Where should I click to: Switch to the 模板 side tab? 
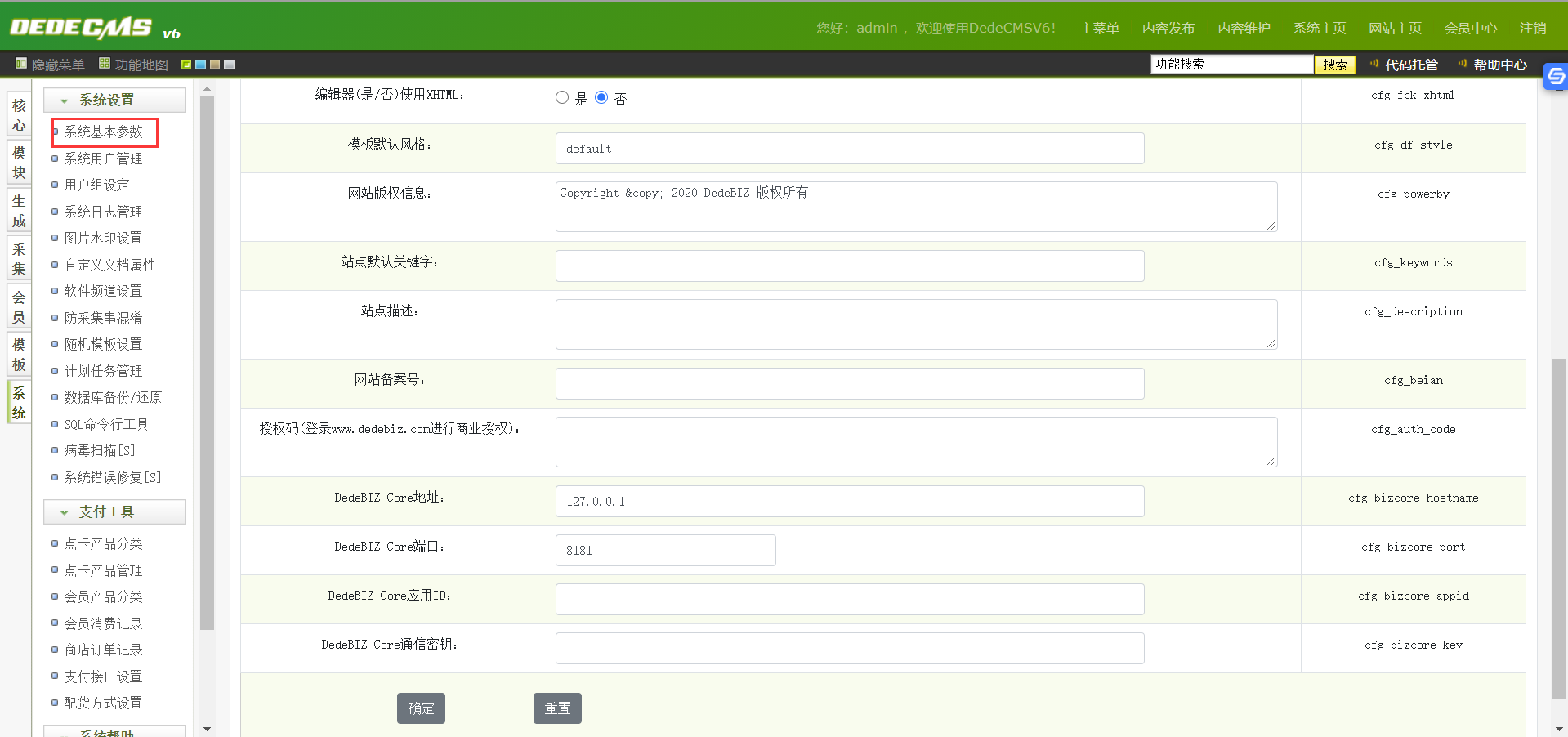coord(19,355)
